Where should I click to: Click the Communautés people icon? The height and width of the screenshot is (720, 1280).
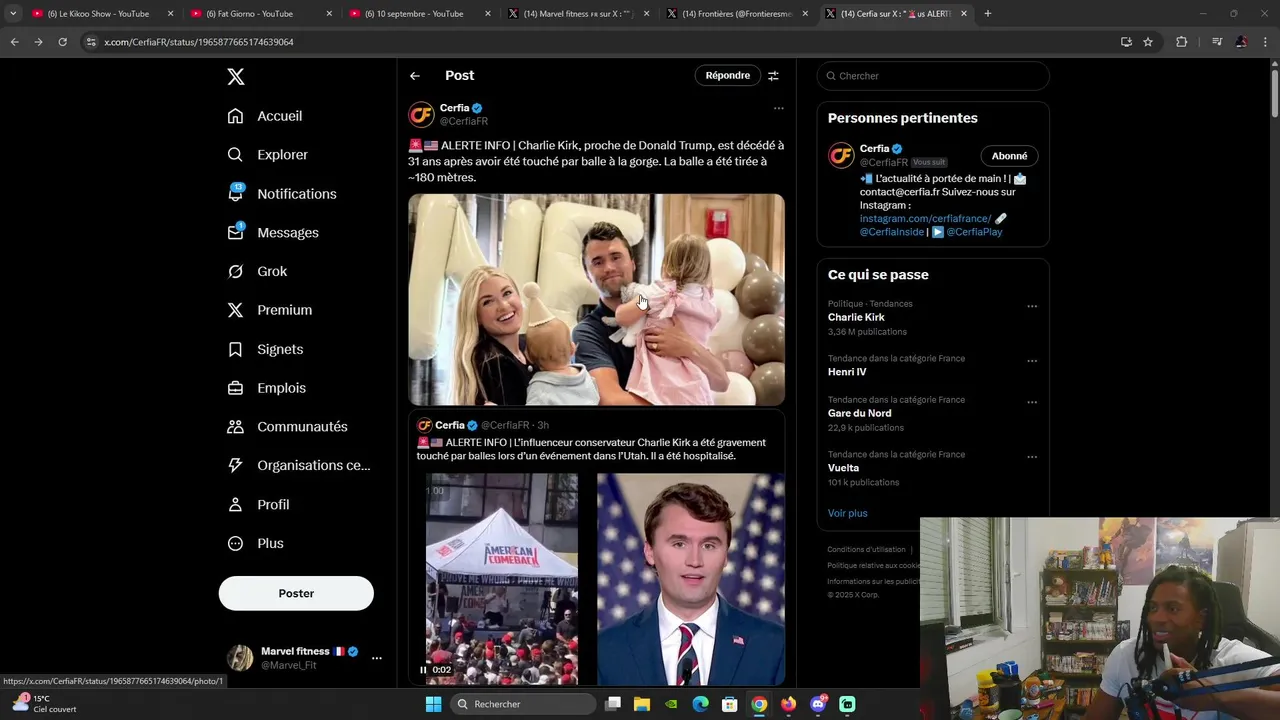click(235, 427)
